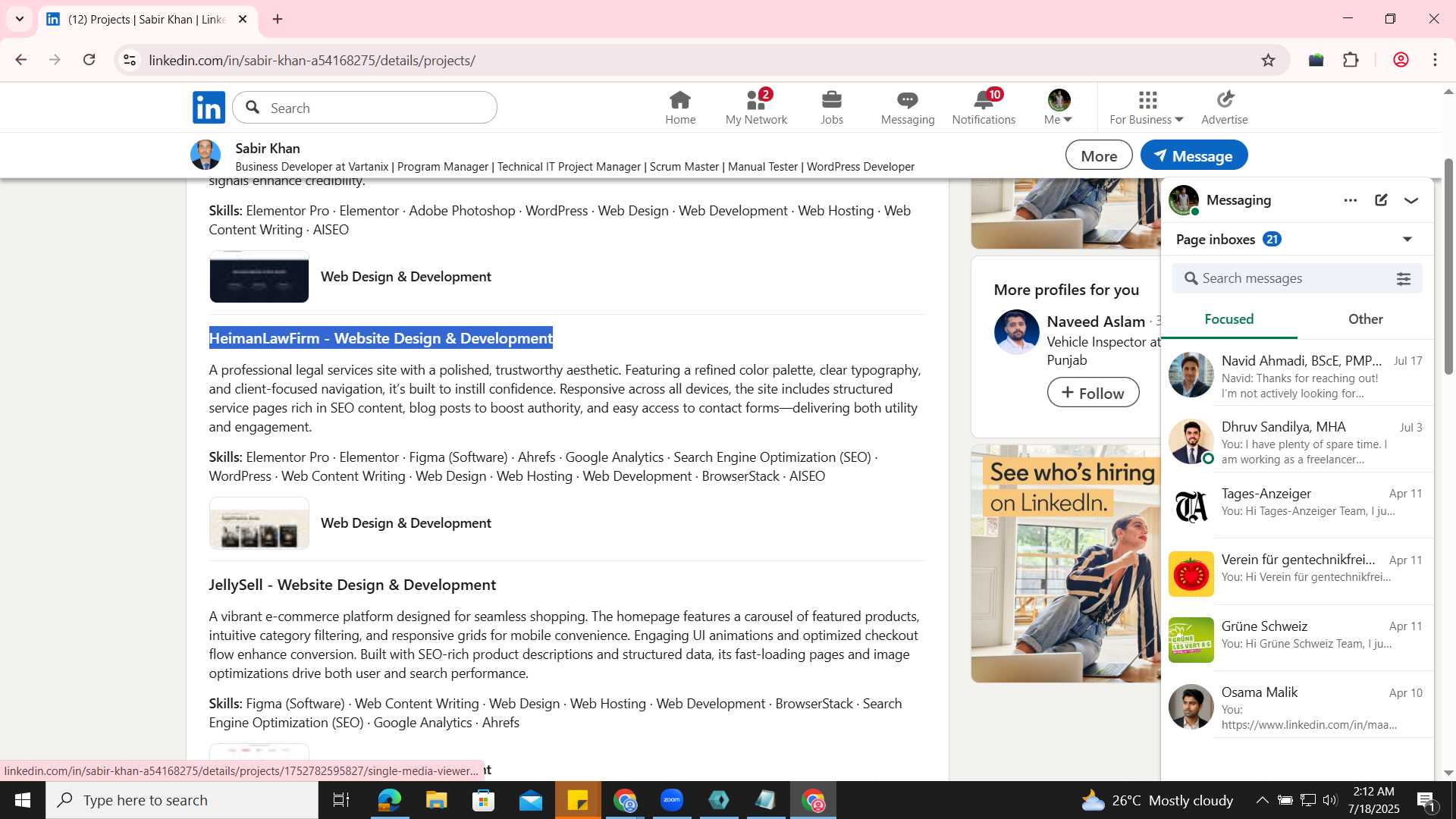Open the Windows Start menu
This screenshot has width=1456, height=819.
pos(22,800)
